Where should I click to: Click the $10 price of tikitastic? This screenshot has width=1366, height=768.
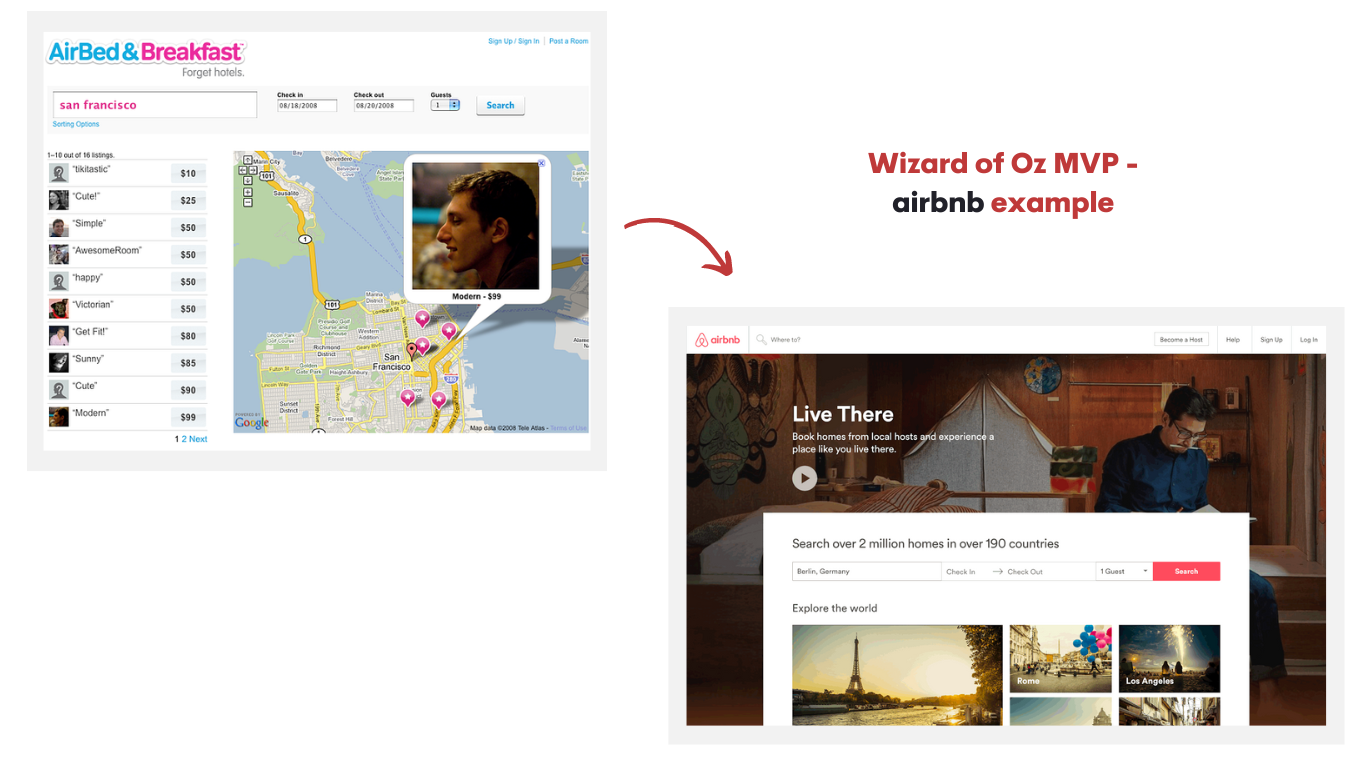[188, 173]
